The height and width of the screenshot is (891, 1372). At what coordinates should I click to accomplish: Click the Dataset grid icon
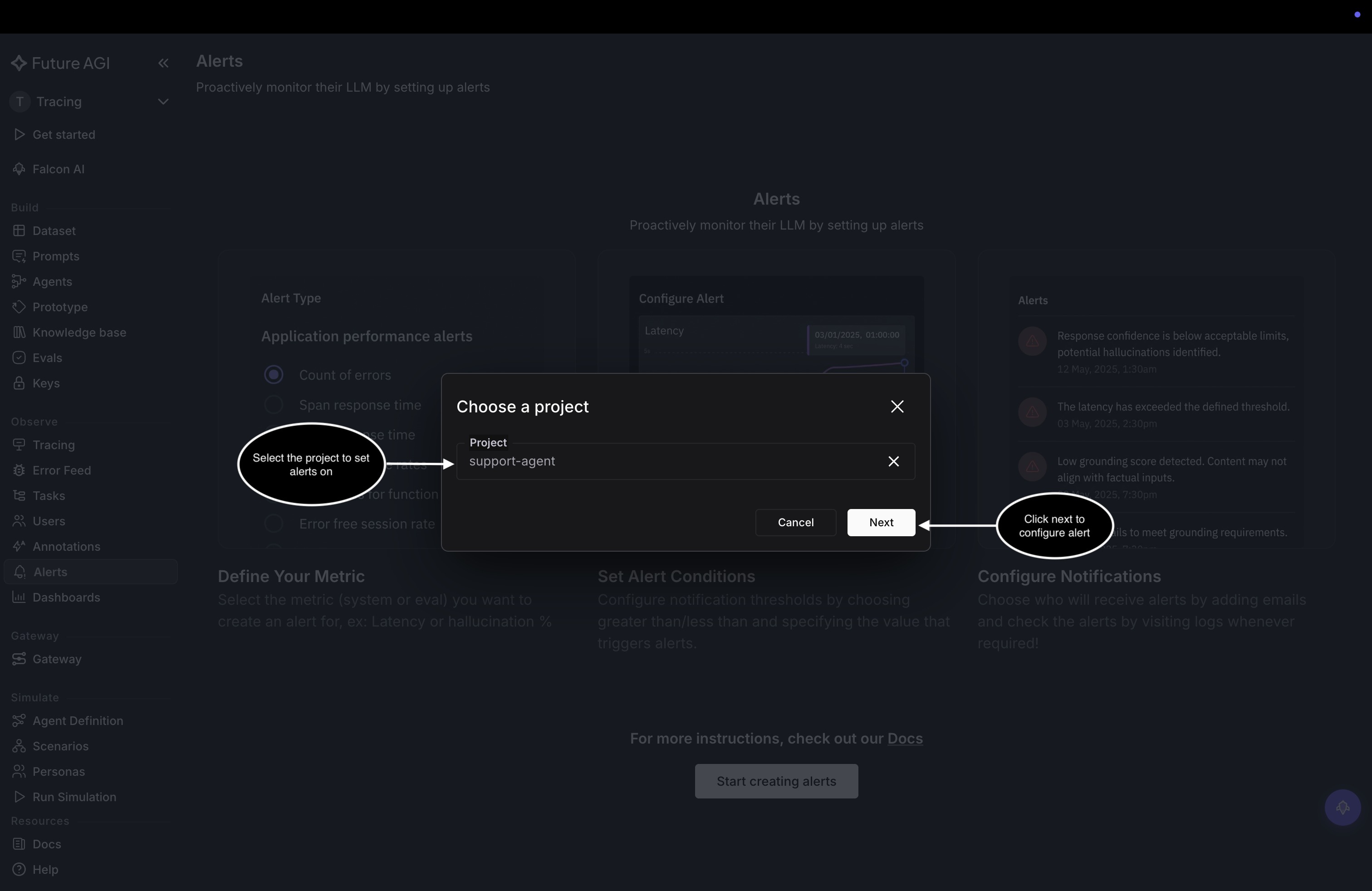(19, 230)
